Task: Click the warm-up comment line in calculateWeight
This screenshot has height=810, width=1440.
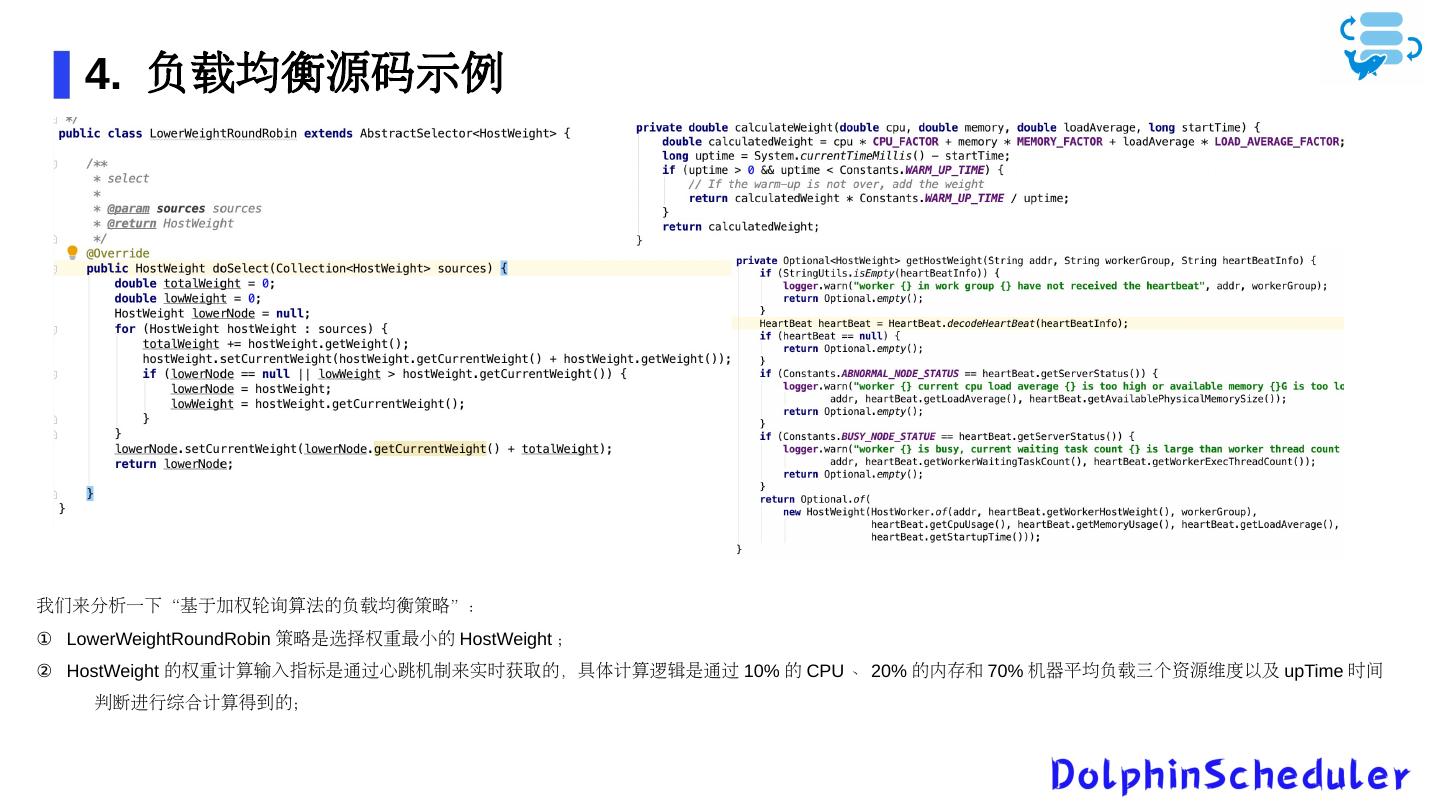Action: coord(836,183)
